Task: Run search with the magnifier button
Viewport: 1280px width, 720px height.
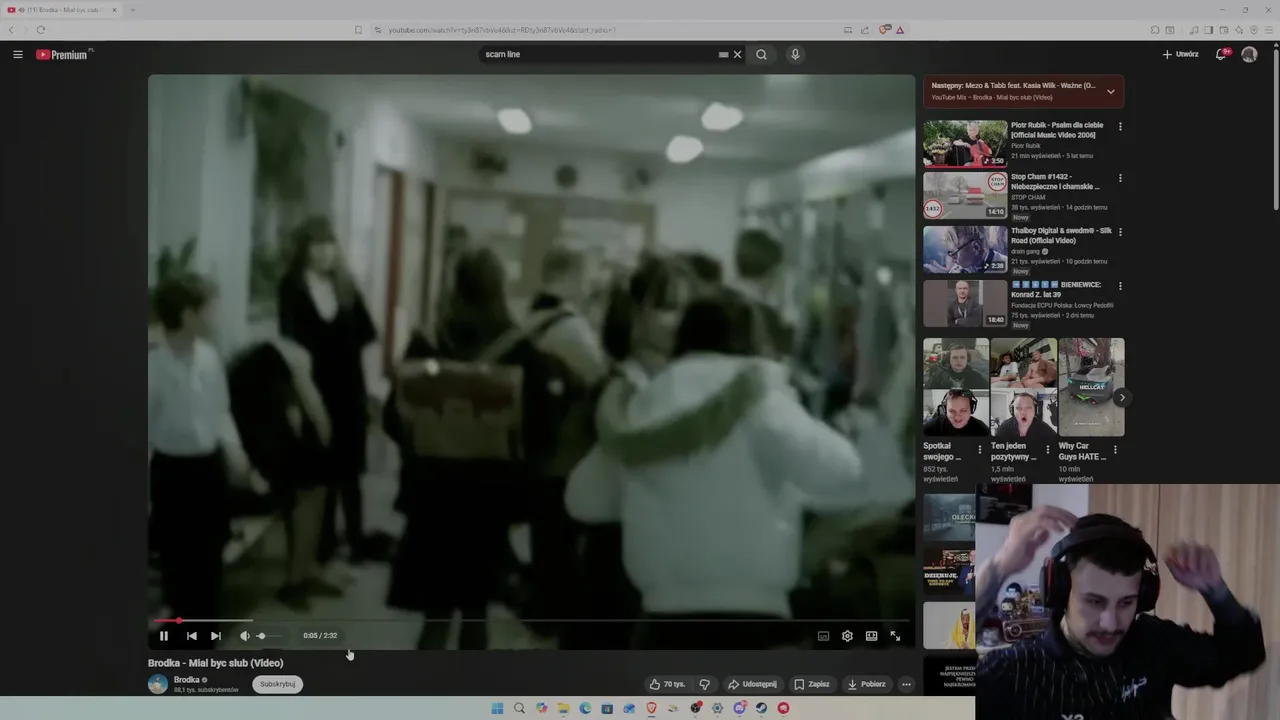Action: click(762, 54)
